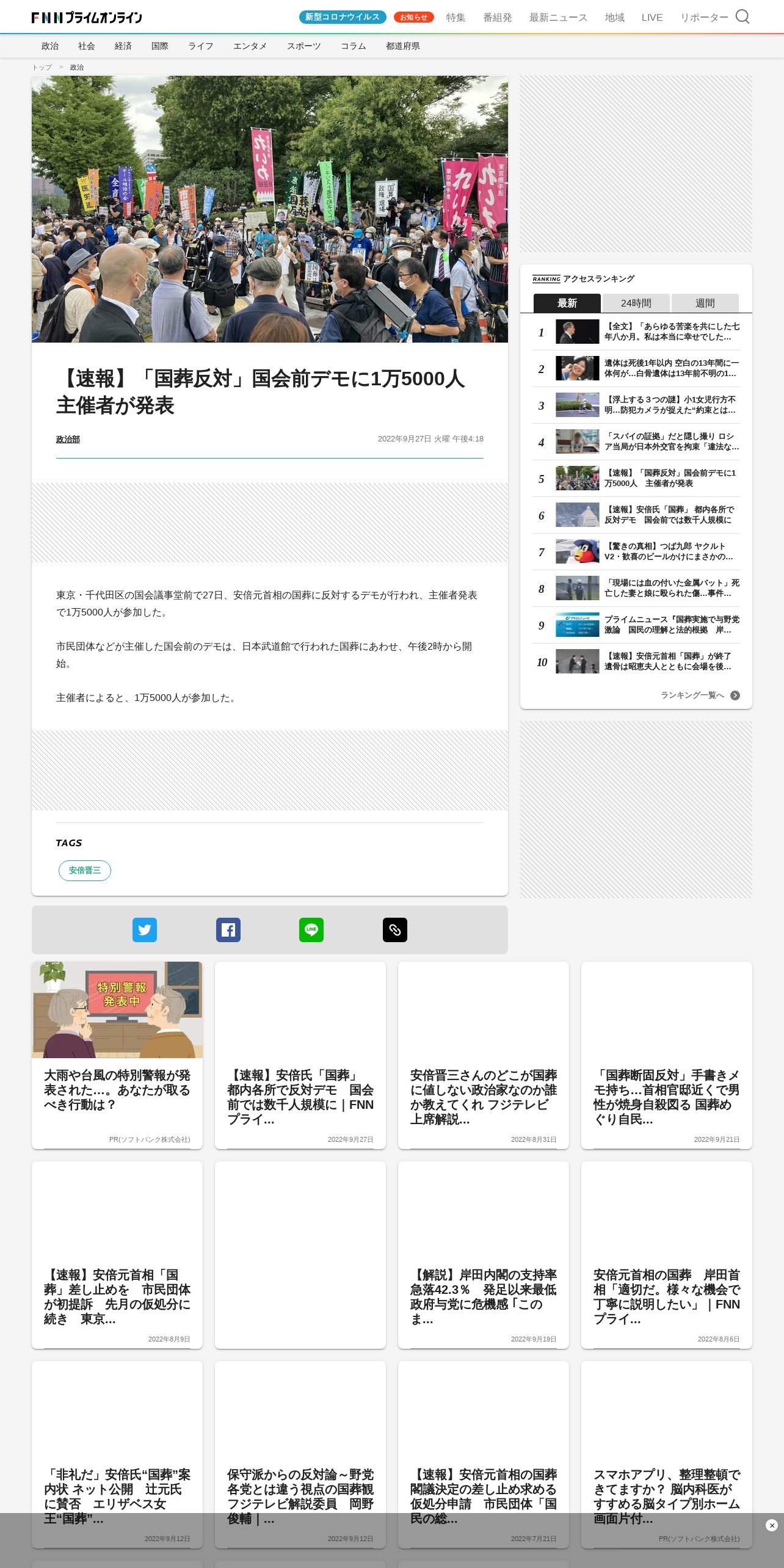784x1568 pixels.
Task: Select the ライフ category
Action: click(x=201, y=46)
